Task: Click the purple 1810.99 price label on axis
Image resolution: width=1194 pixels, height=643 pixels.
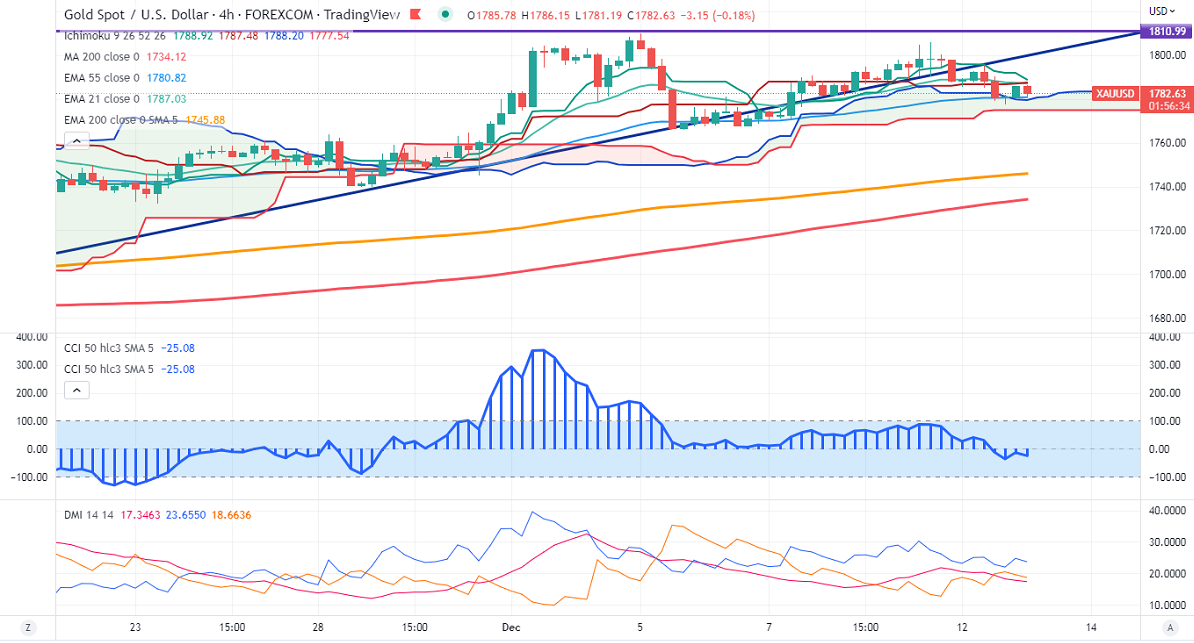Action: tap(1167, 31)
